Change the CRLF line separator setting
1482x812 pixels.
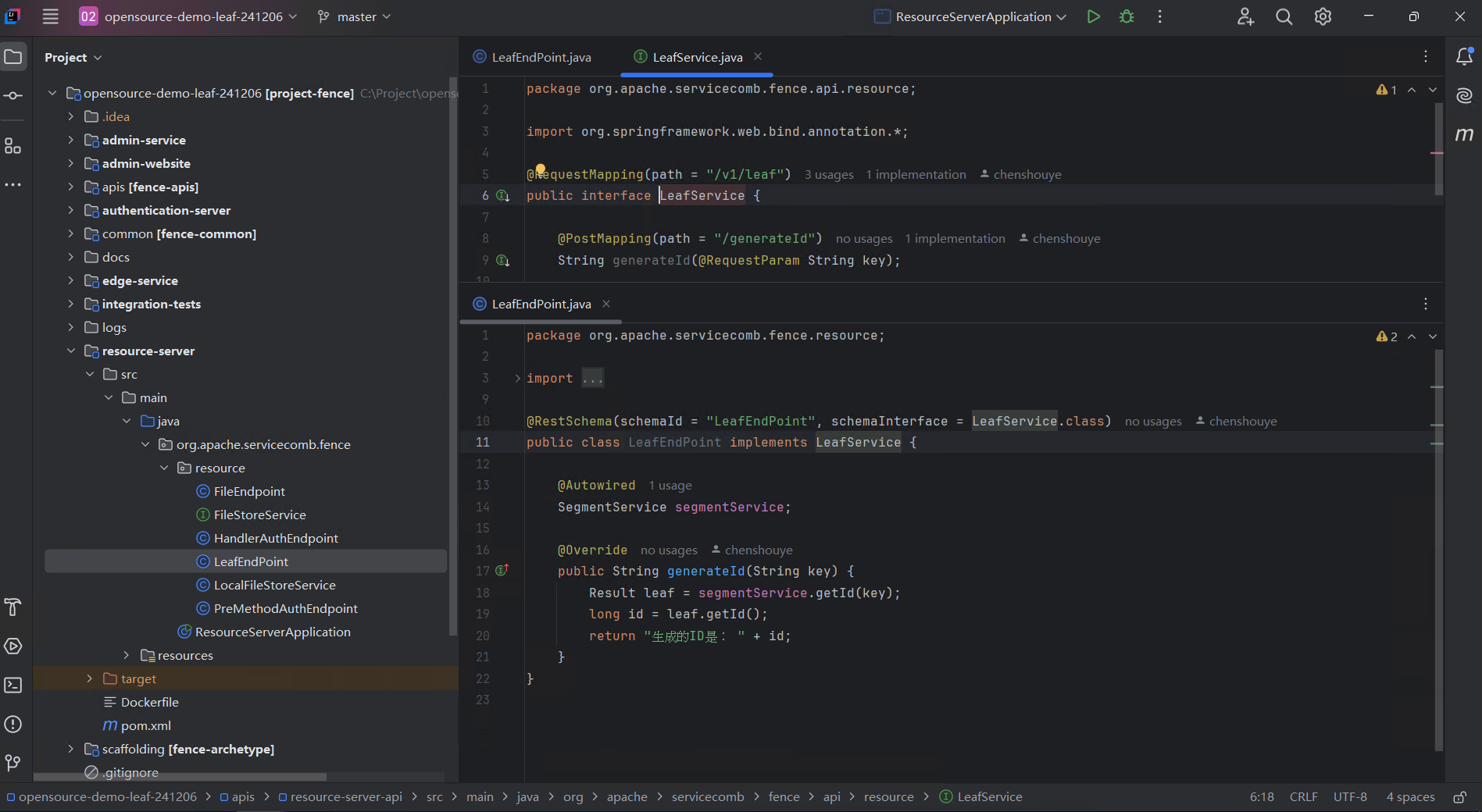point(1303,797)
